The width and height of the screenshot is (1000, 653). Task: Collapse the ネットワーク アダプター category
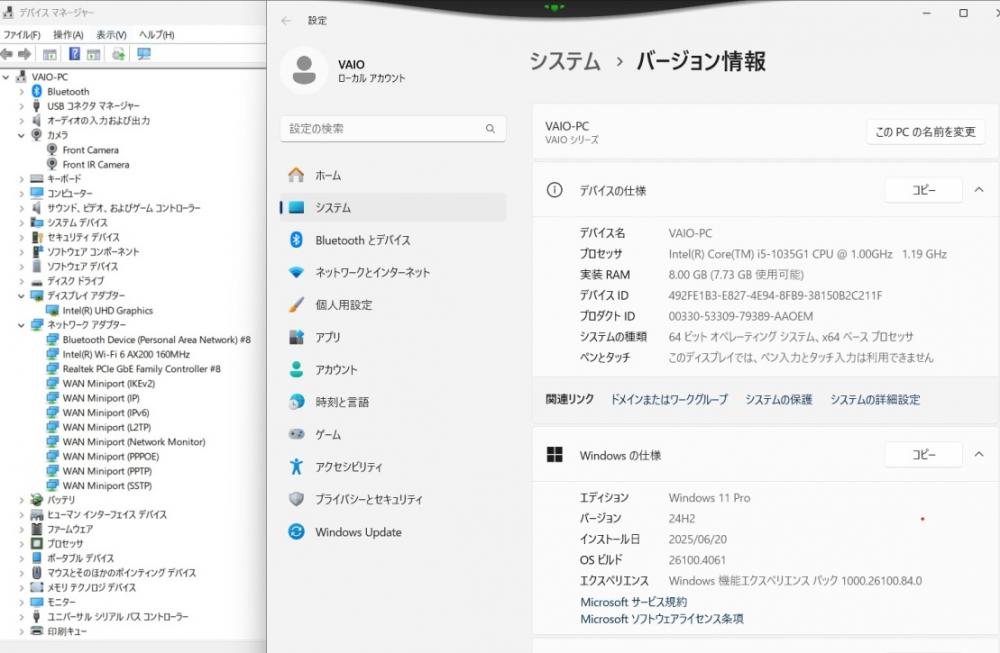point(21,325)
